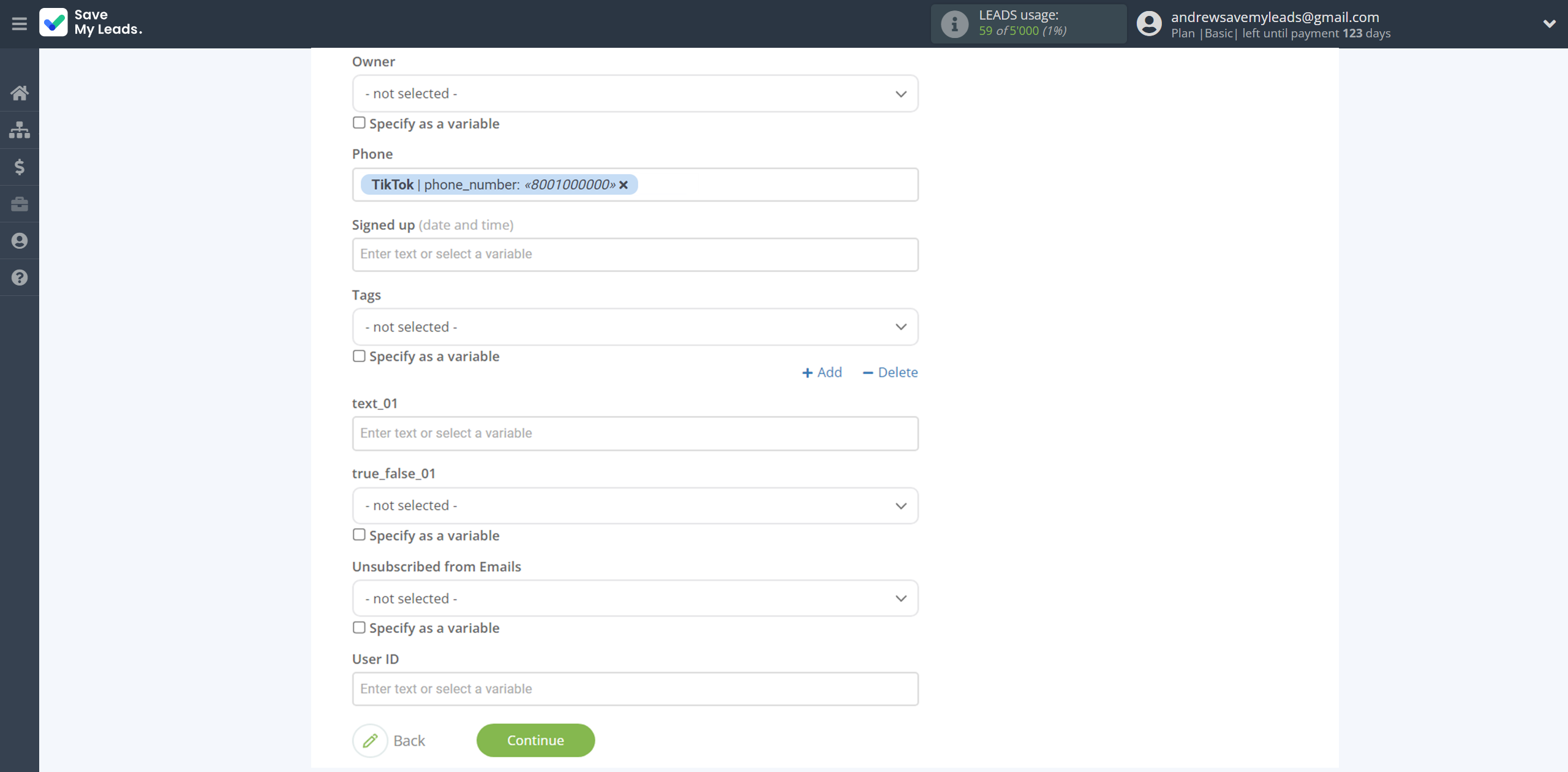Open the hamburger menu
Image resolution: width=1568 pixels, height=772 pixels.
[x=19, y=24]
